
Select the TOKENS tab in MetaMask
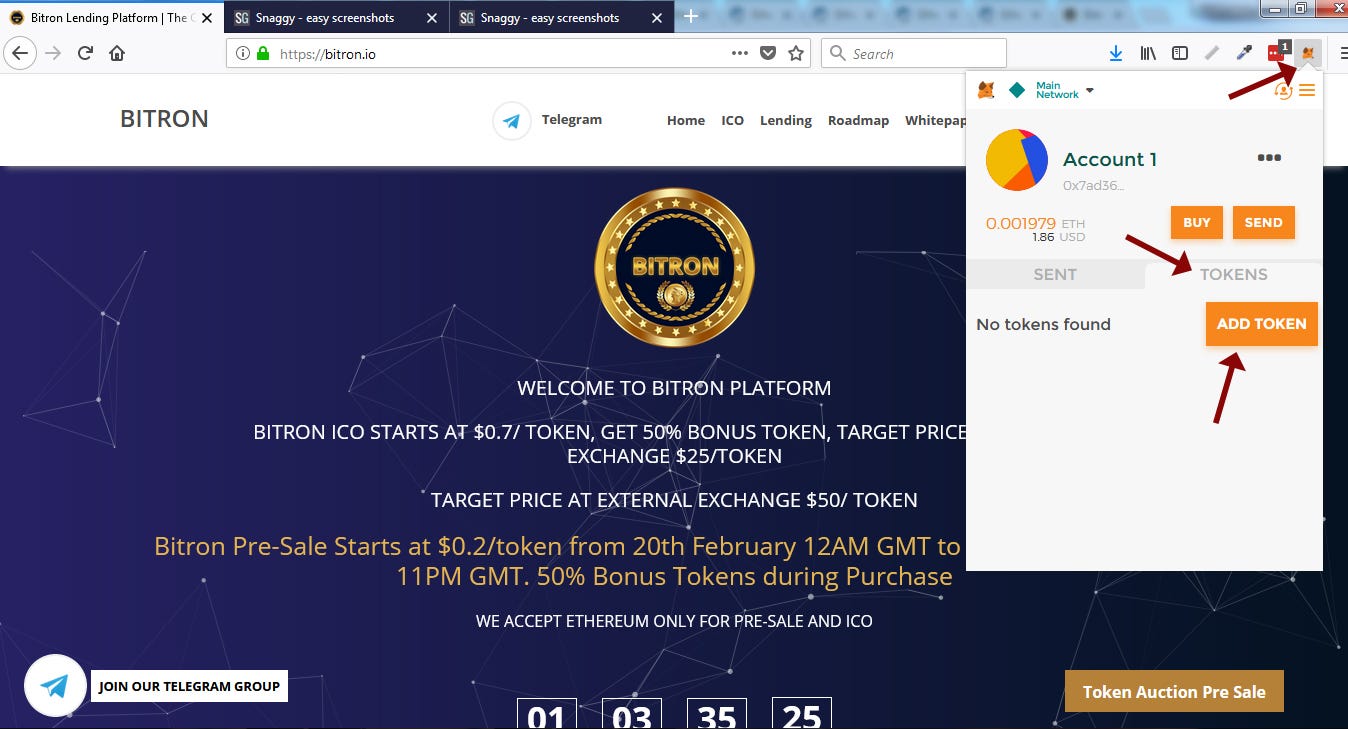click(1233, 274)
